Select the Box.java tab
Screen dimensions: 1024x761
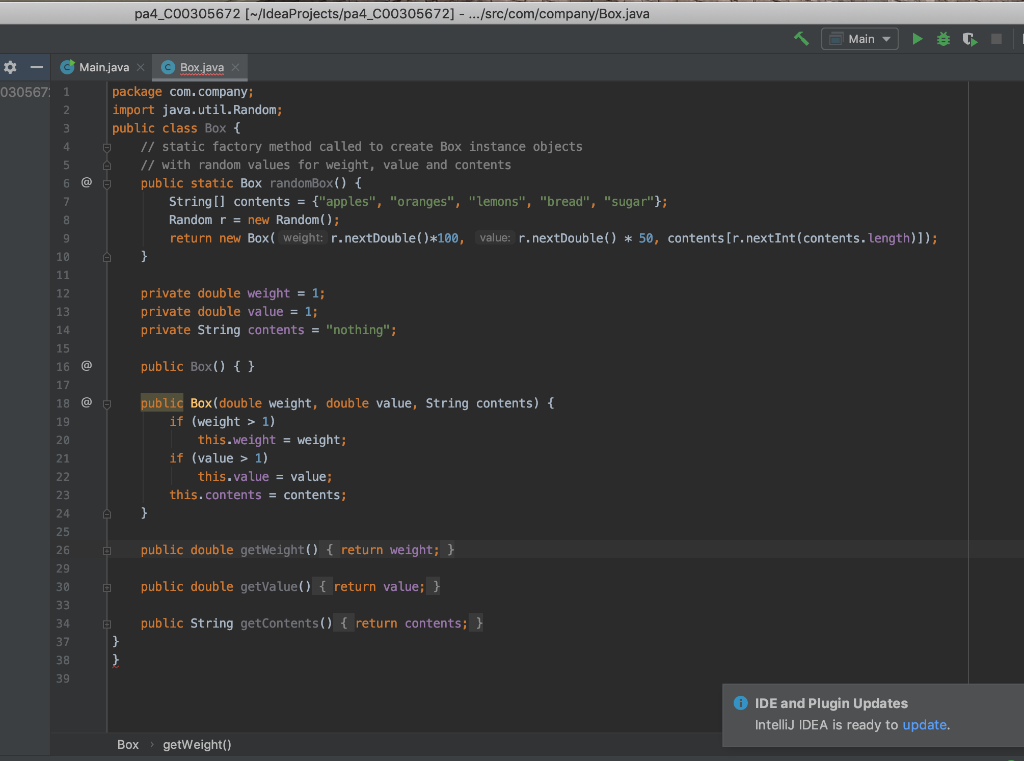202,67
